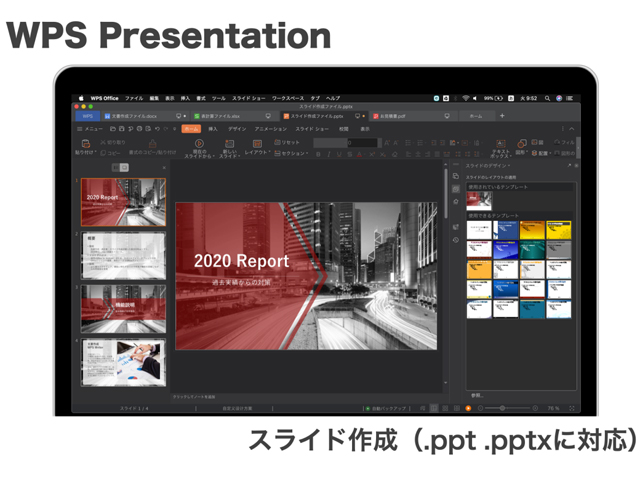Viewport: 640px width, 480px height.
Task: Click the Siri icon in the menu bar
Action: [x=559, y=98]
